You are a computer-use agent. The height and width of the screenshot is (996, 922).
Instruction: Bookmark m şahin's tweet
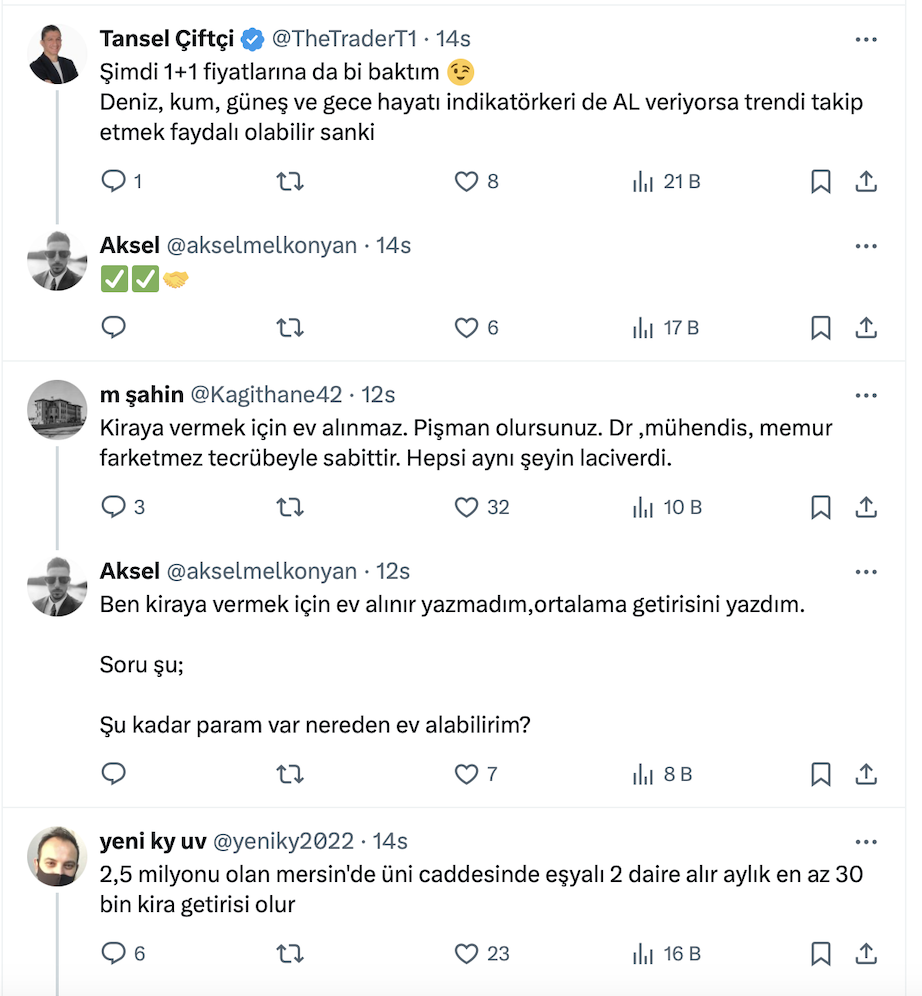(820, 507)
